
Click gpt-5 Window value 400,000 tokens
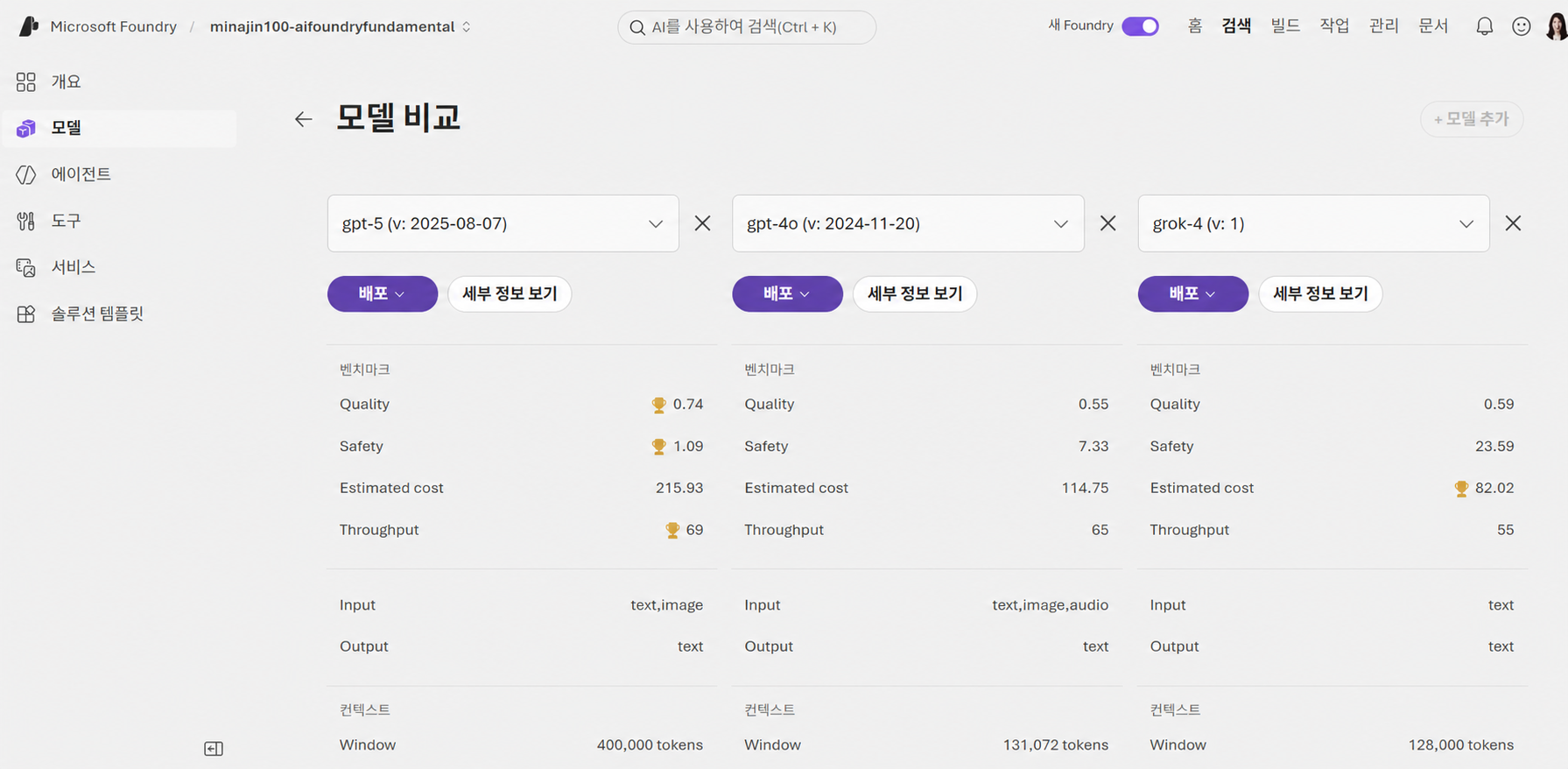pyautogui.click(x=650, y=744)
